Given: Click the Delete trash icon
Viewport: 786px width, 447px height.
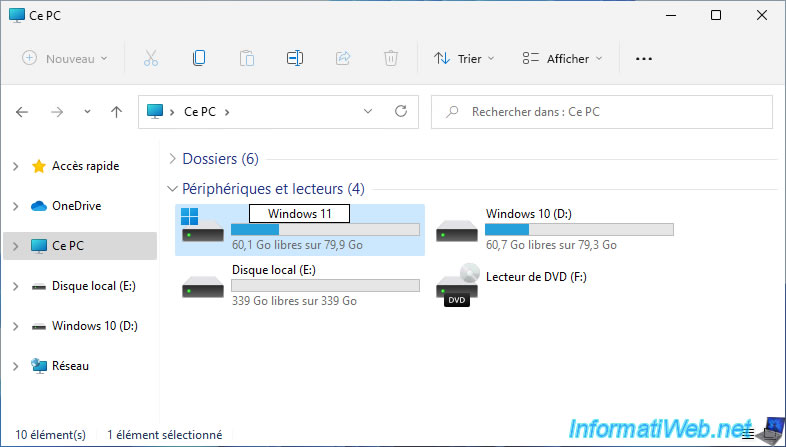Looking at the screenshot, I should 391,59.
